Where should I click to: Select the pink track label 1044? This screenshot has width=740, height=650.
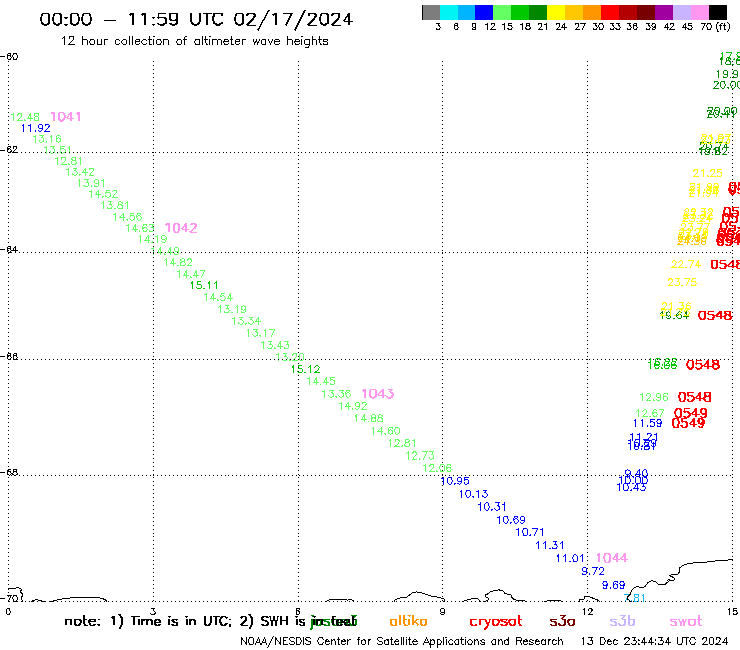pos(612,558)
